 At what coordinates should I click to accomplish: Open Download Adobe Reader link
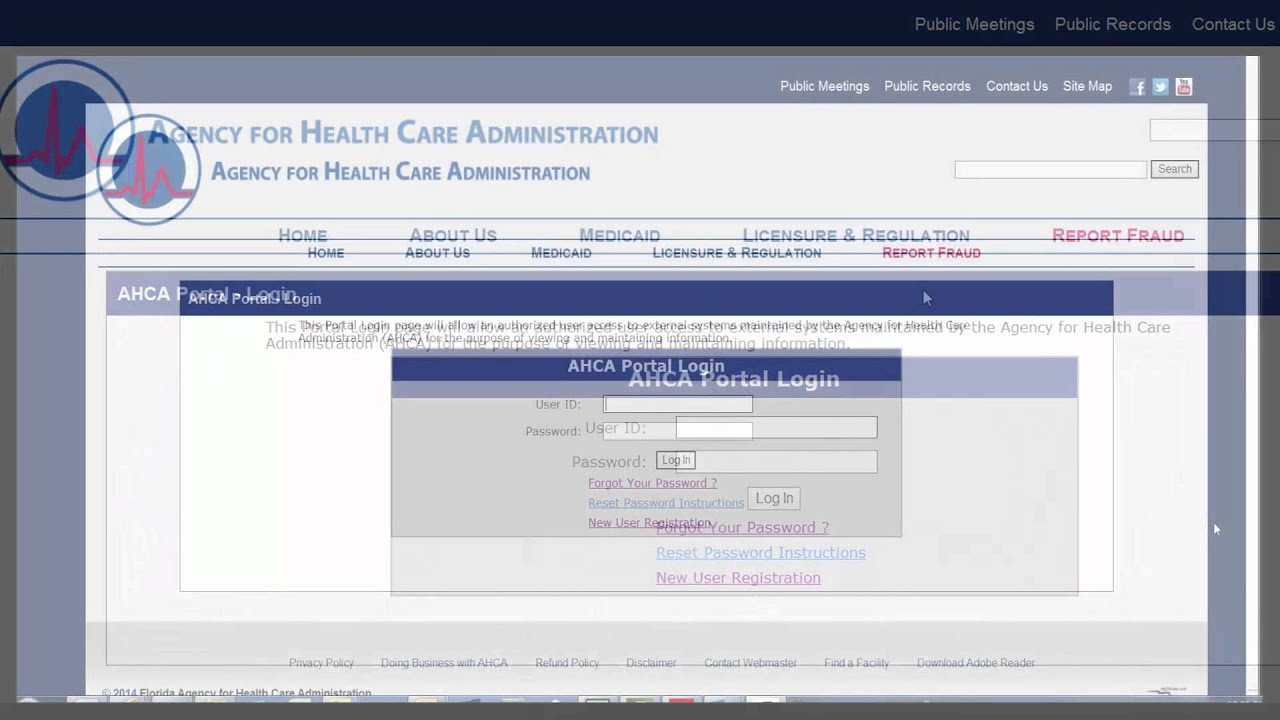click(x=975, y=663)
